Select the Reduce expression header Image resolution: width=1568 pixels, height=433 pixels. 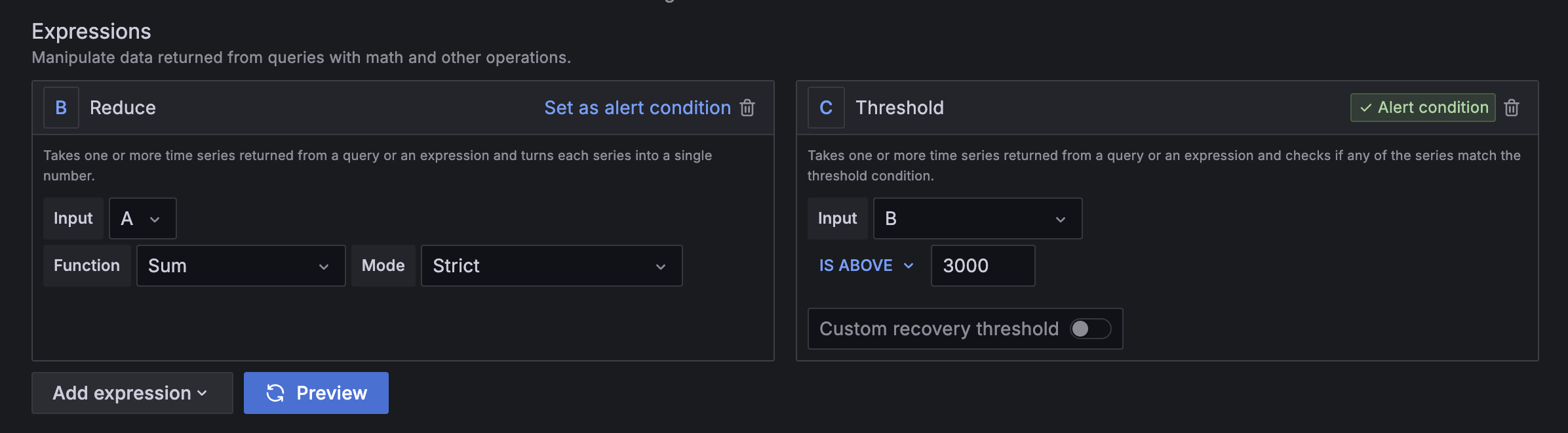(123, 107)
